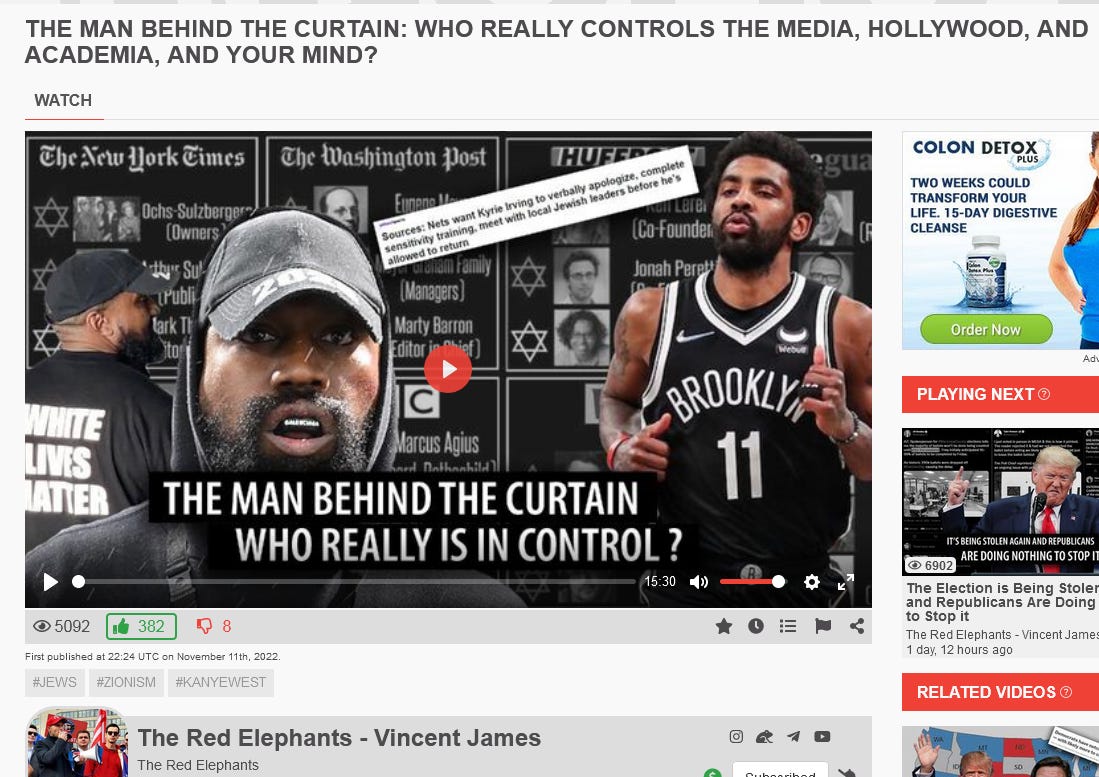Image resolution: width=1099 pixels, height=777 pixels.
Task: Open the channel's Instagram link icon
Action: click(x=736, y=736)
